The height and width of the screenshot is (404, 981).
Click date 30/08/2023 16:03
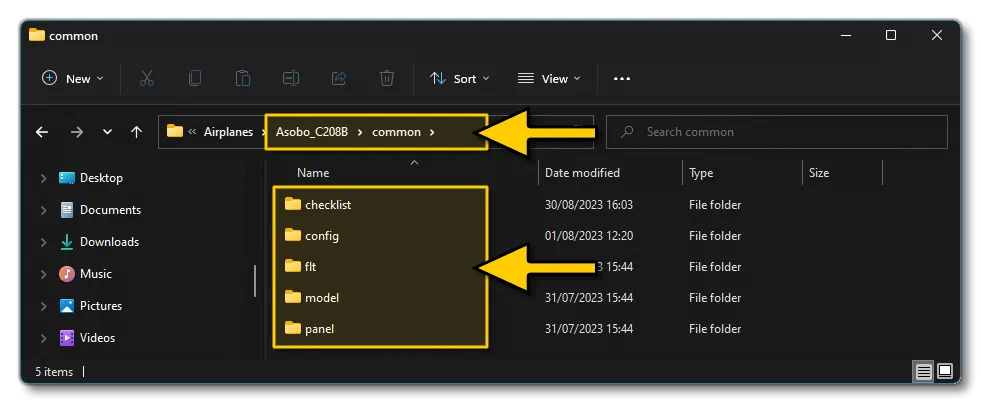[x=589, y=205]
